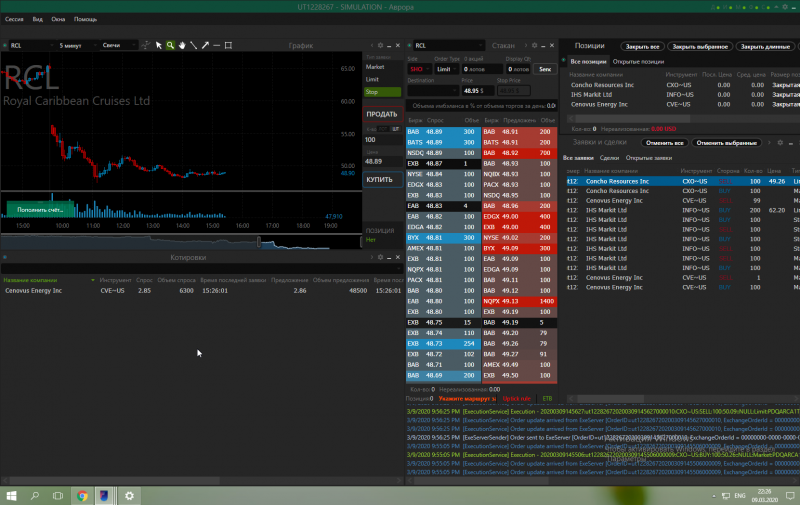Switch to Сделки tab

point(609,158)
